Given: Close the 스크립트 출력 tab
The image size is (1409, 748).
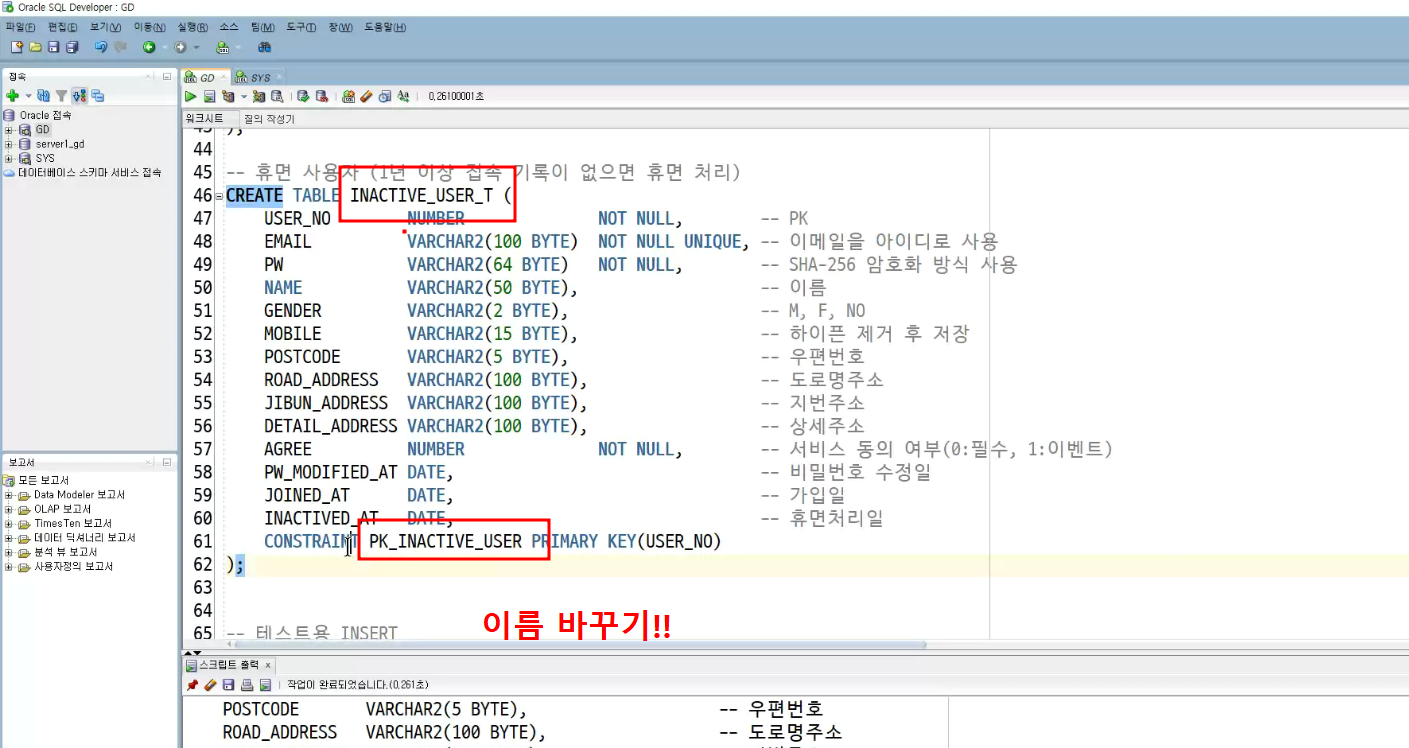Looking at the screenshot, I should [x=268, y=665].
